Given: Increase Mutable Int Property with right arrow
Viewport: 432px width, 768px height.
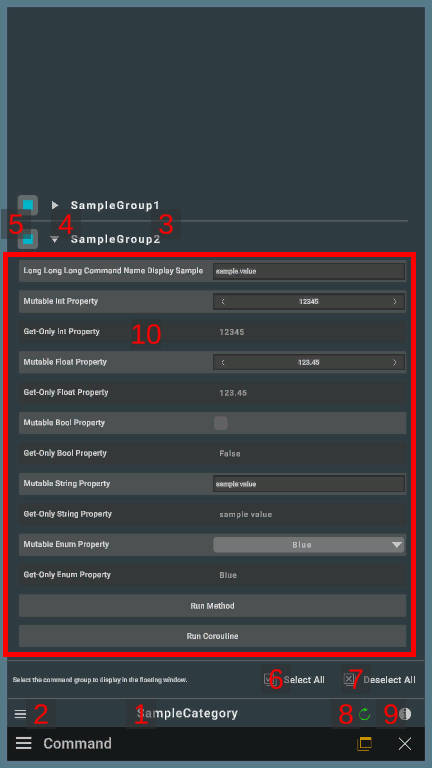Looking at the screenshot, I should [395, 302].
